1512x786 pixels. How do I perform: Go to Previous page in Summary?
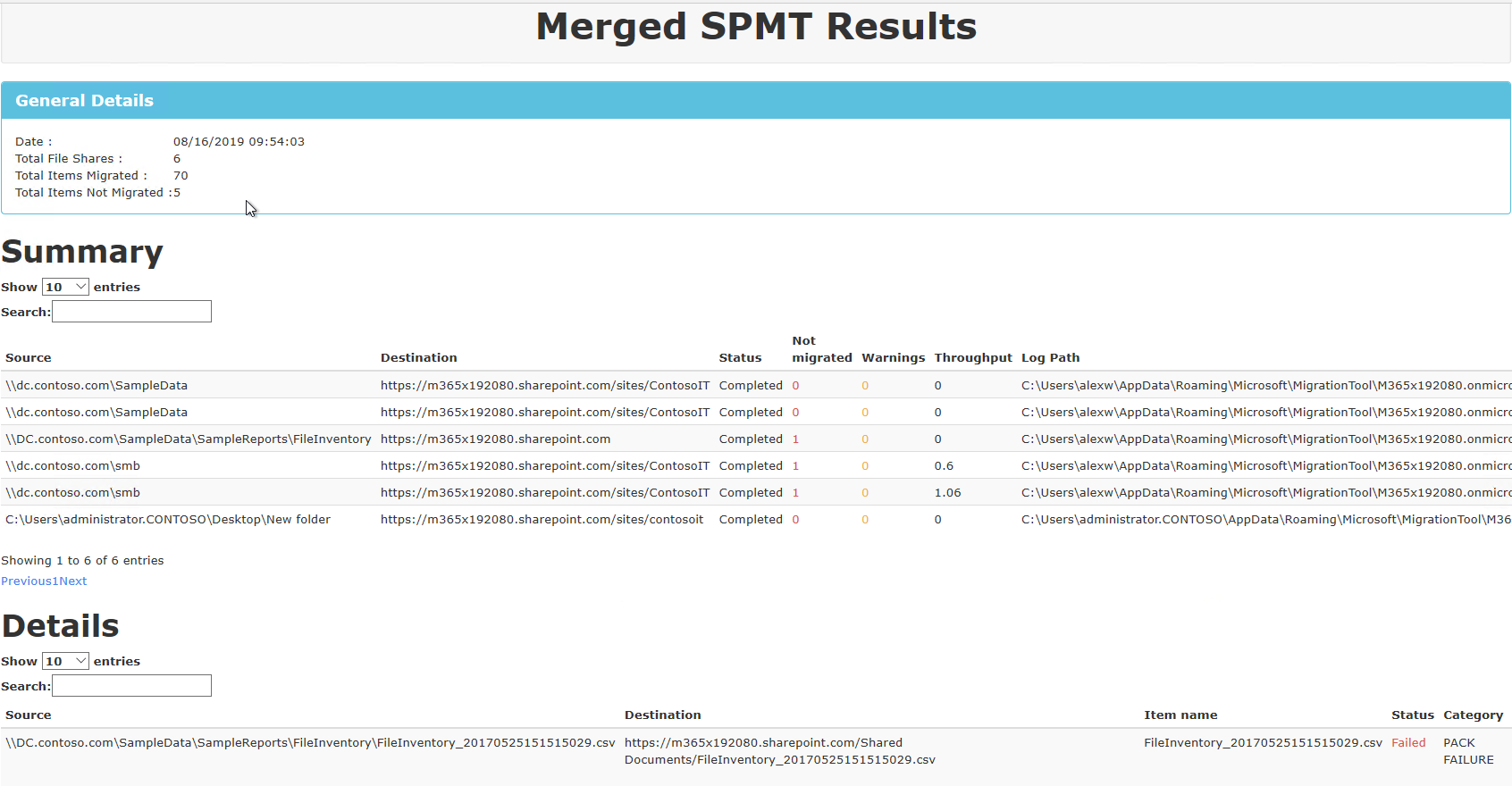26,581
